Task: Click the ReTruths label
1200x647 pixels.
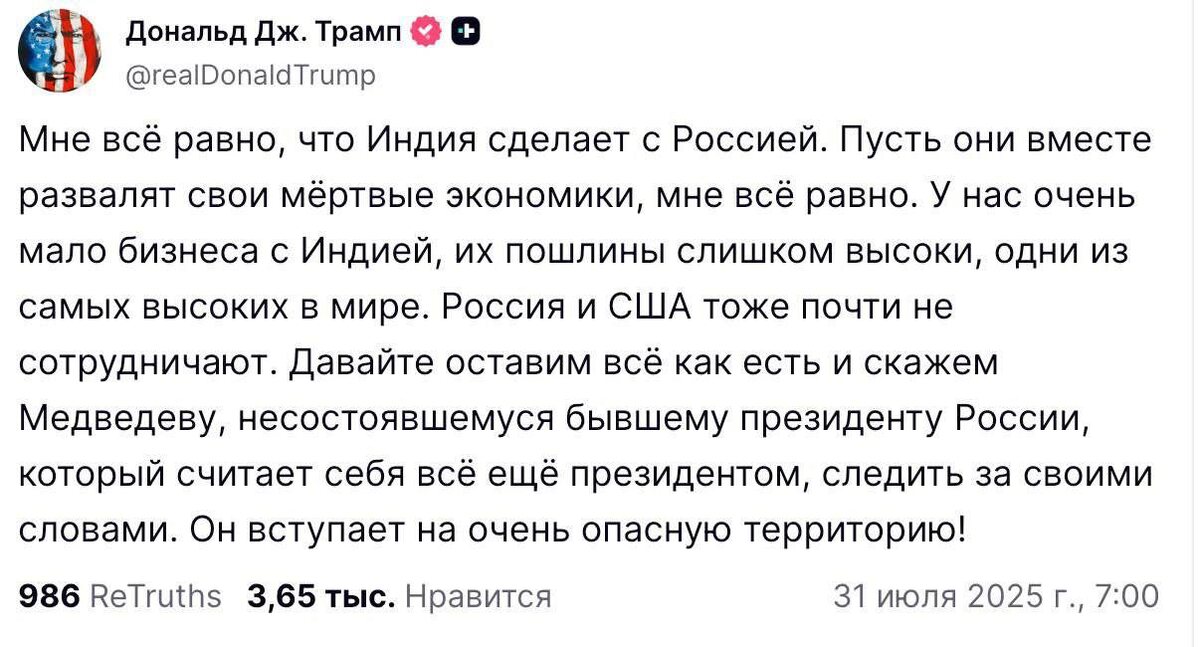Action: 156,597
